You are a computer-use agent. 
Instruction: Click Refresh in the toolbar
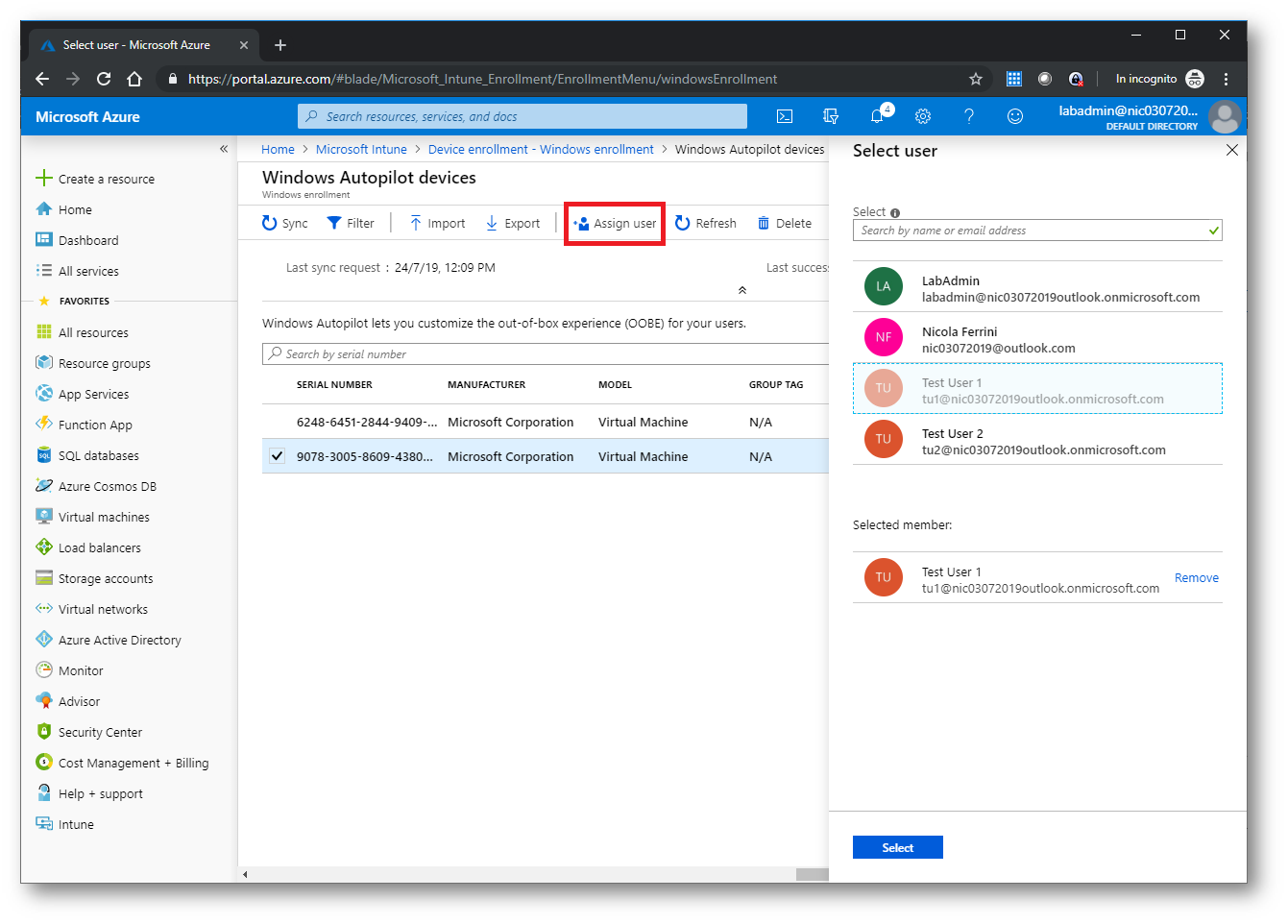coord(706,223)
